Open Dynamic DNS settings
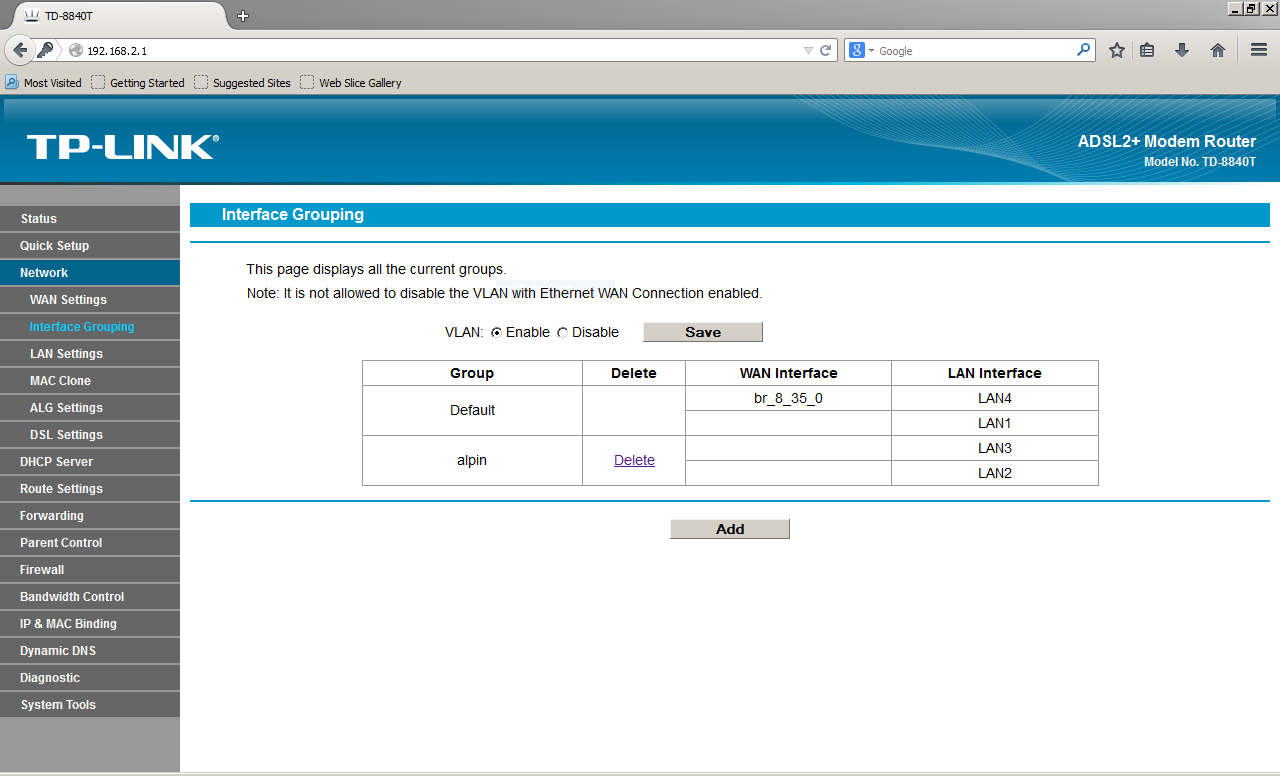Screen dimensions: 1280x776 (x=90, y=651)
